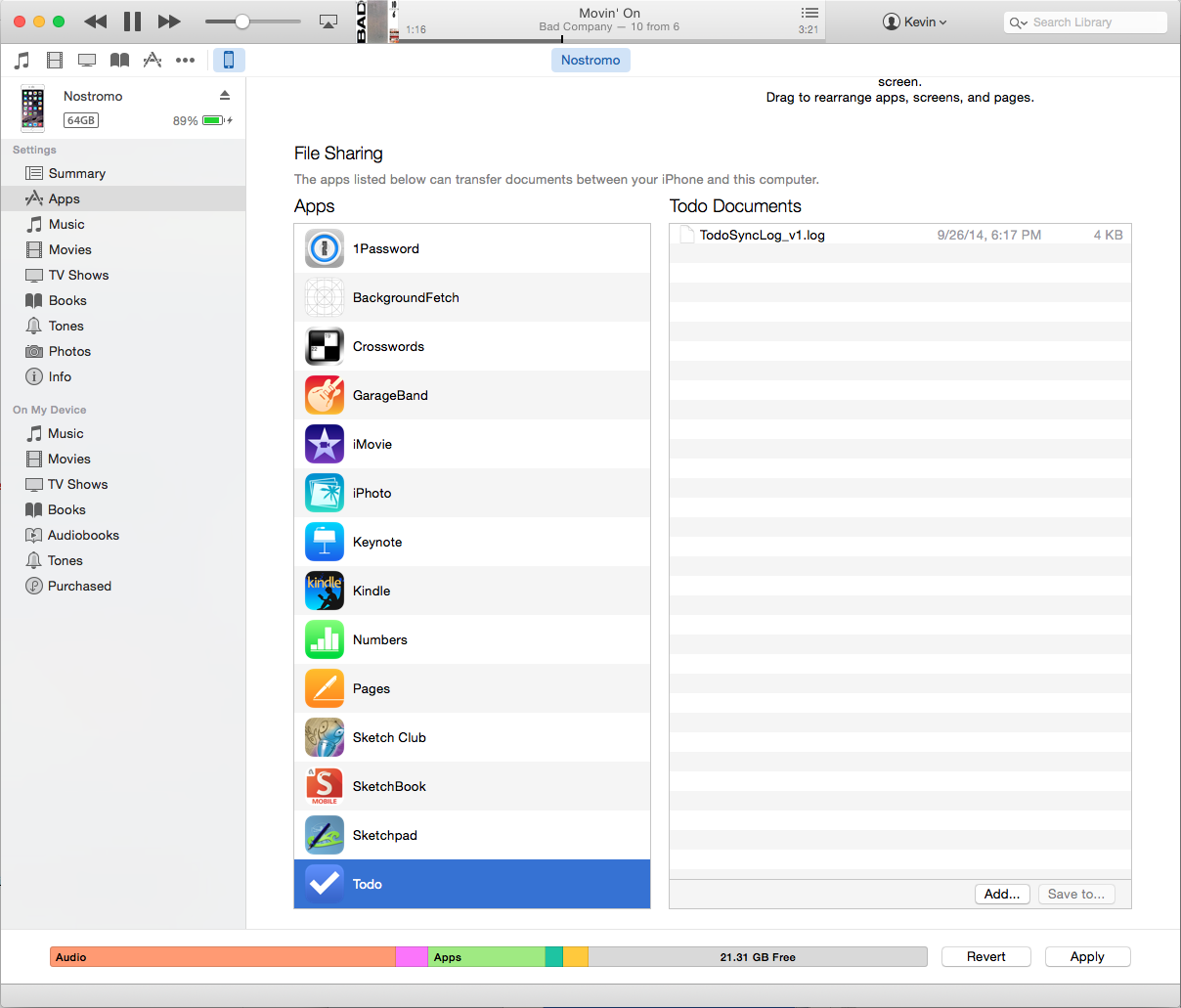Open TV Shows under Settings
Image resolution: width=1181 pixels, height=1008 pixels.
(x=122, y=275)
